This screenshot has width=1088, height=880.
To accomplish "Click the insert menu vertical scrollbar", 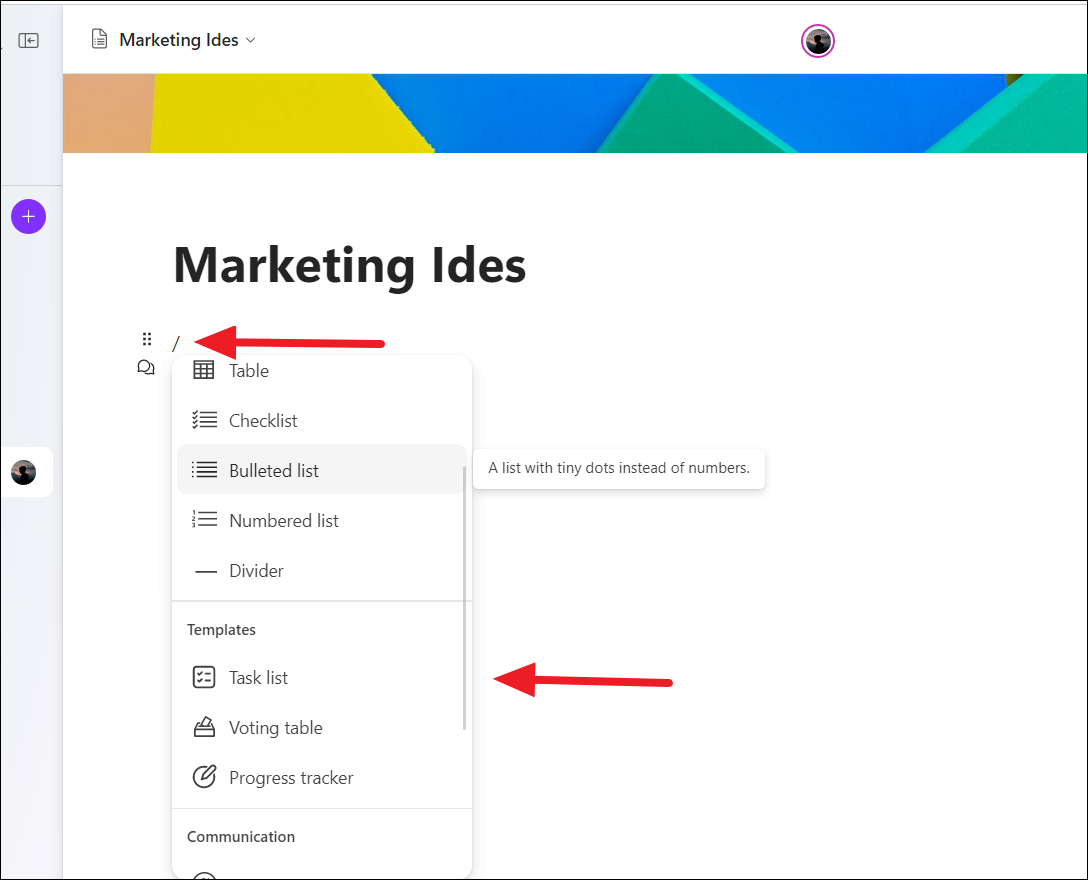I will (464, 597).
